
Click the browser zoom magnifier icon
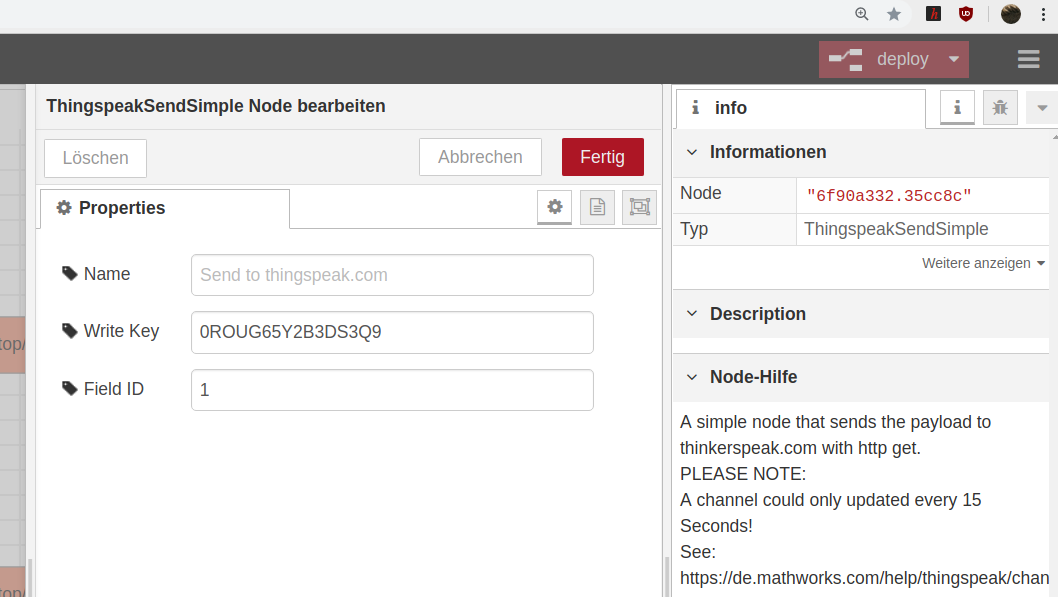(x=861, y=14)
